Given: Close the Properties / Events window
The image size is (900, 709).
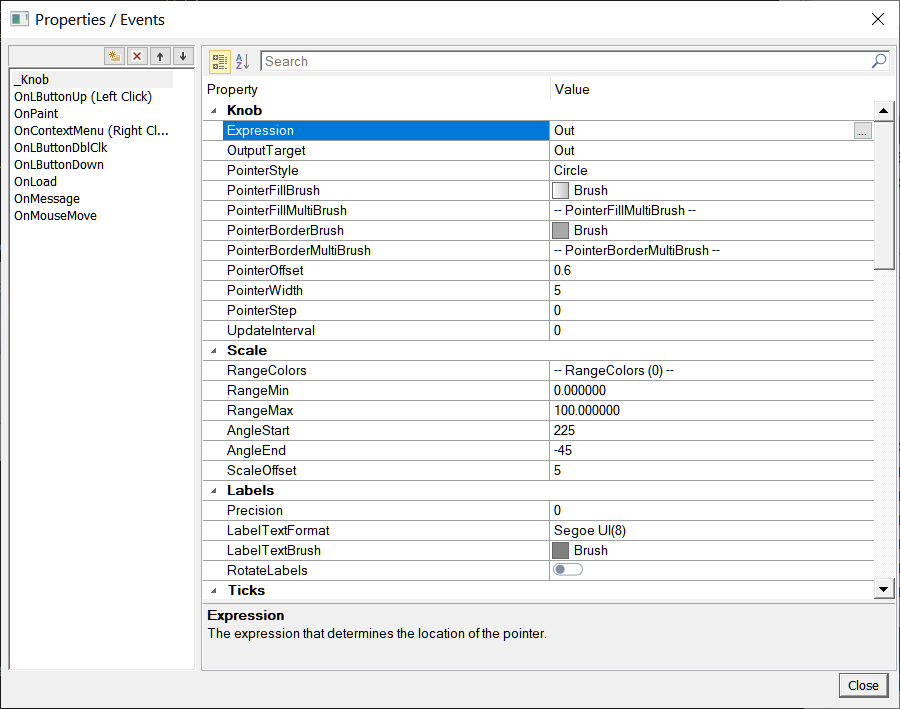Looking at the screenshot, I should pos(878,20).
